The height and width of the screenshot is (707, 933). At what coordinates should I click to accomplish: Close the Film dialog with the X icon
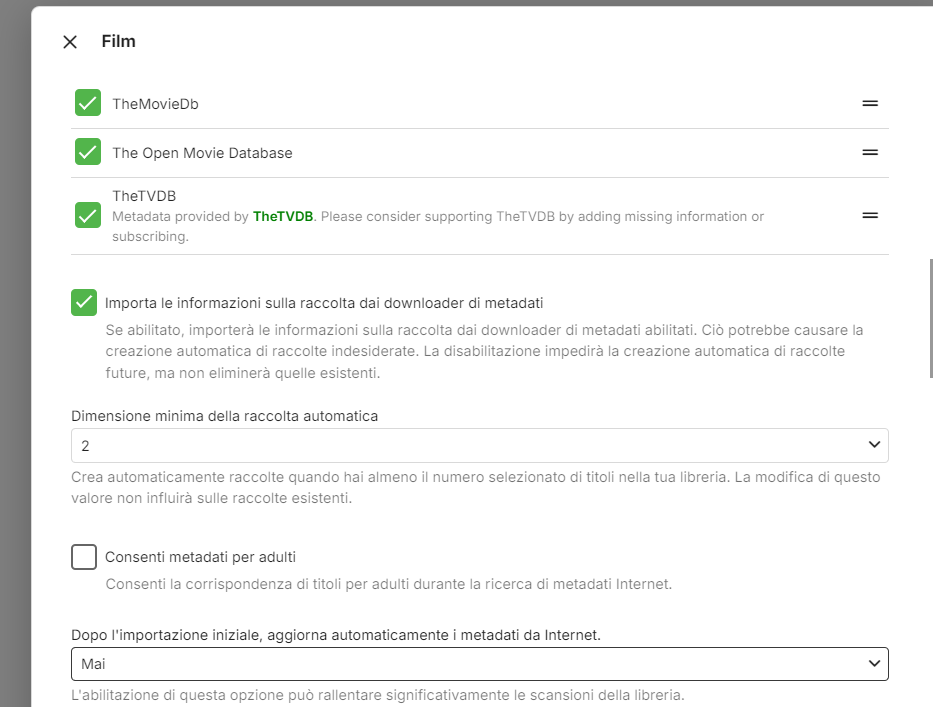[x=70, y=42]
